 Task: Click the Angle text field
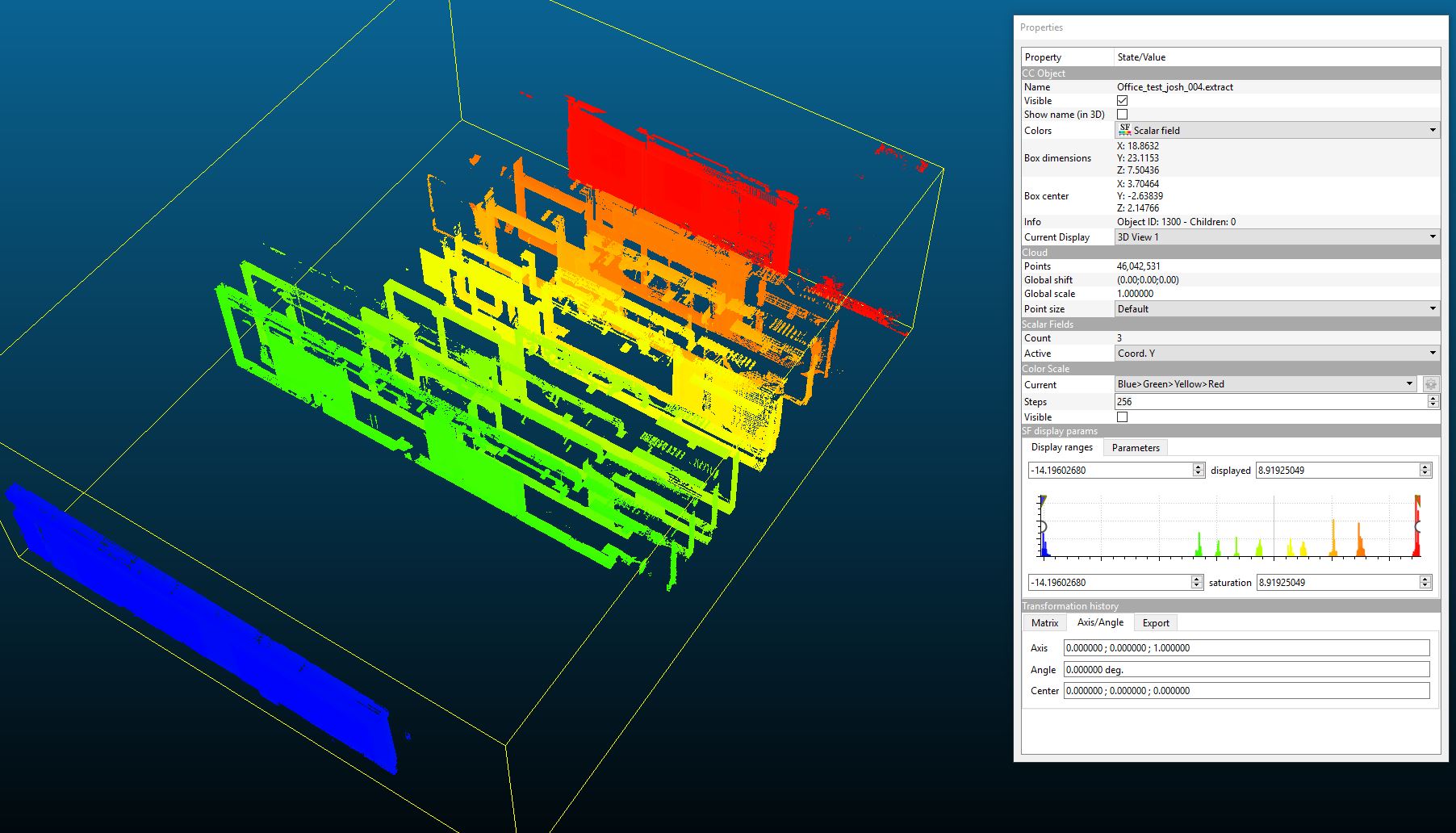1245,670
